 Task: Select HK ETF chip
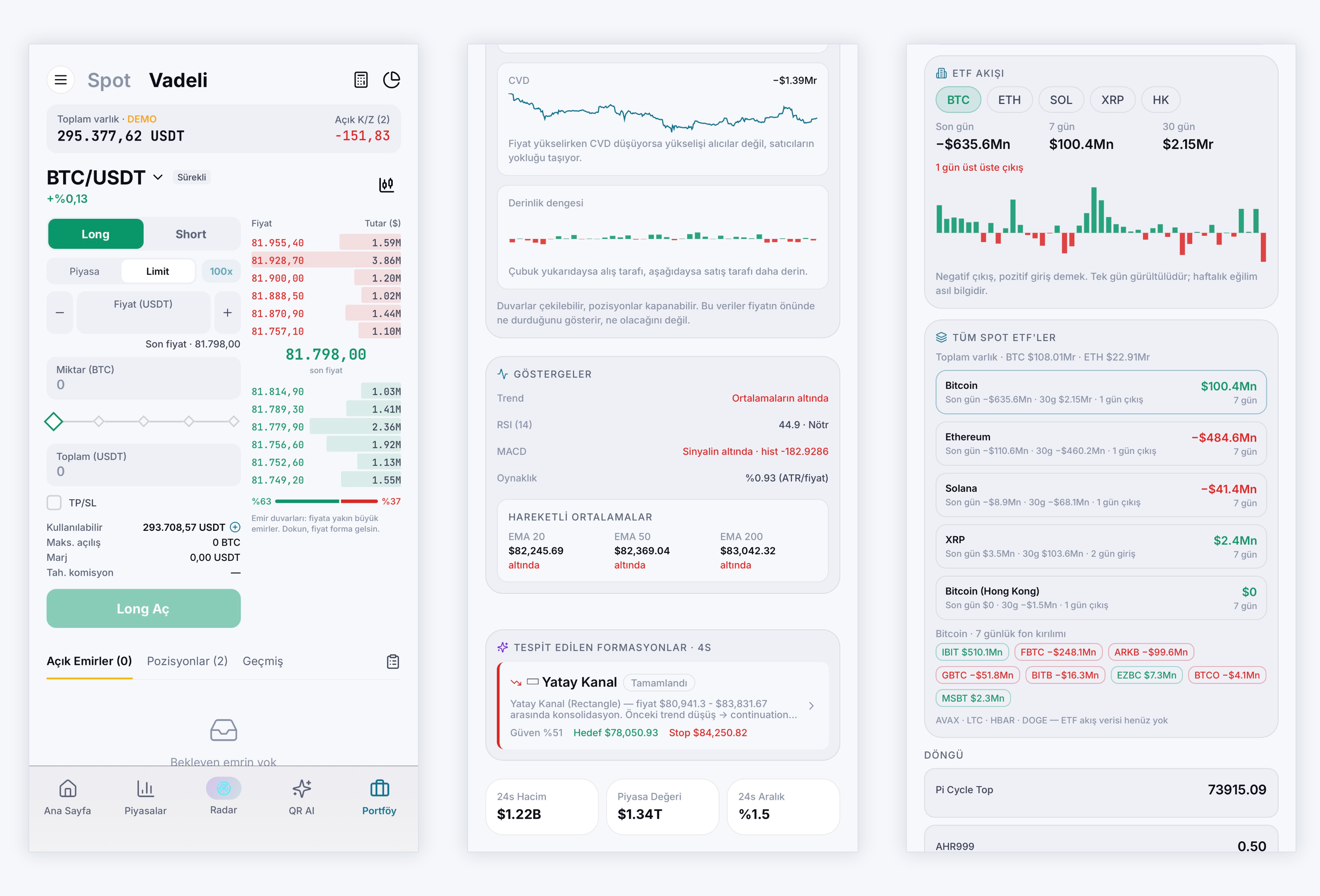click(1160, 100)
